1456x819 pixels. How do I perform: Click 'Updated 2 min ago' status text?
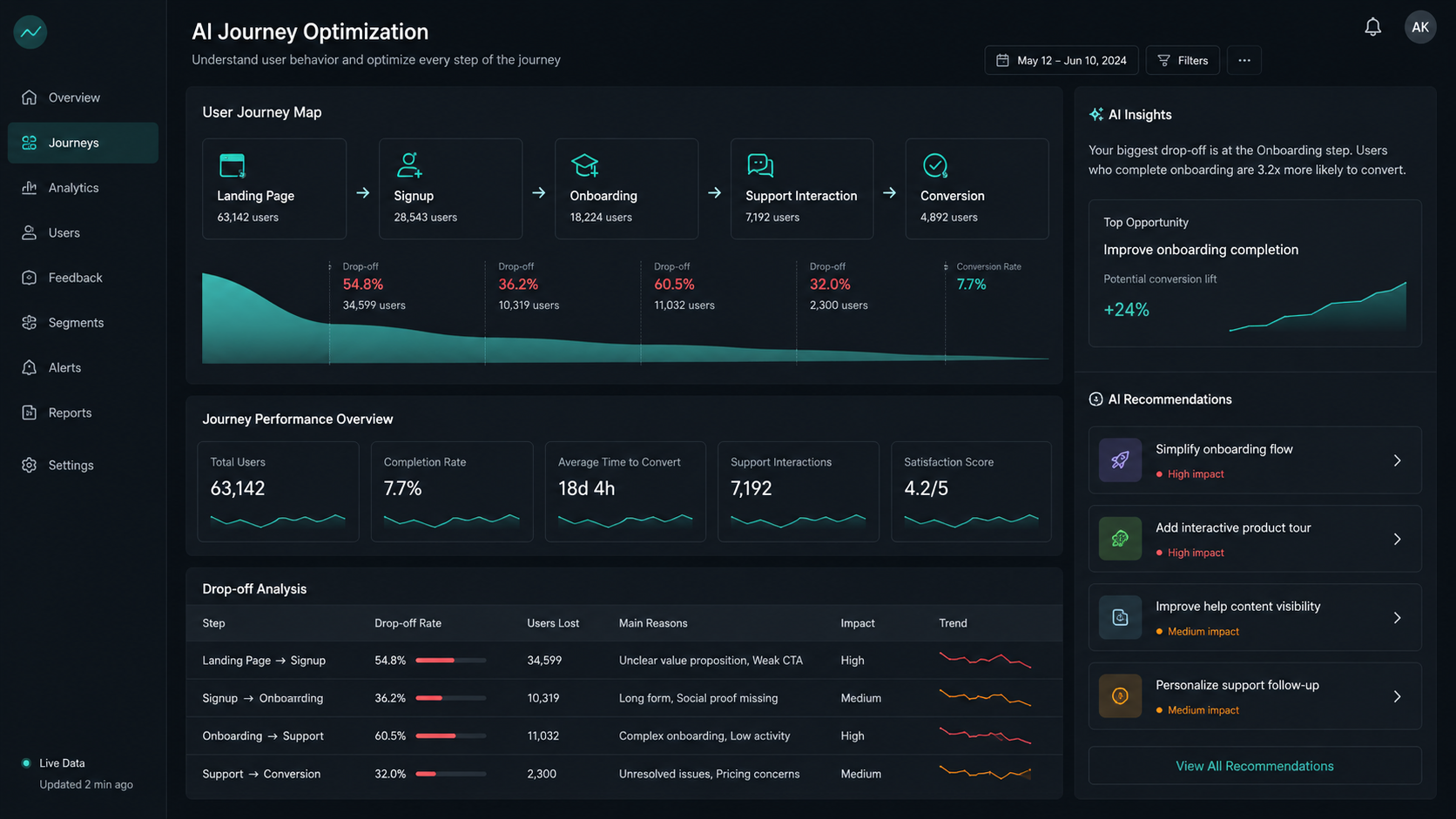click(x=86, y=785)
